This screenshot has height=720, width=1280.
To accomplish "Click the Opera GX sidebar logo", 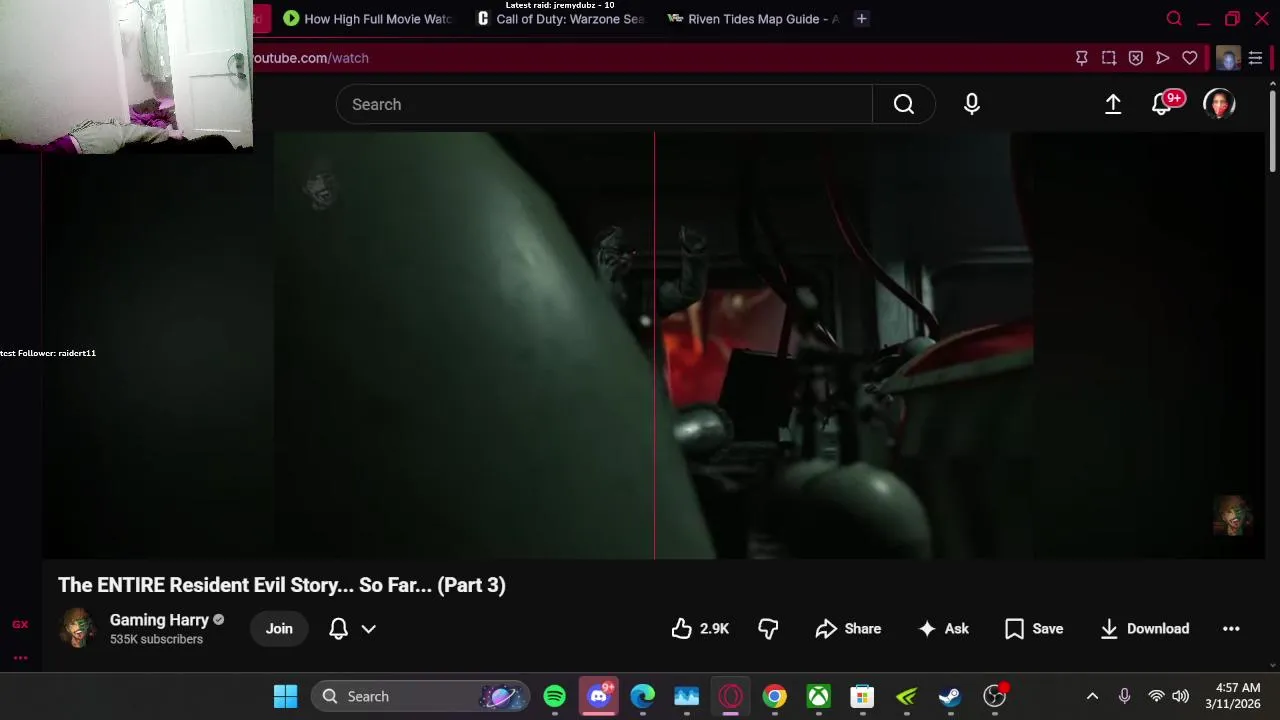I will point(20,624).
